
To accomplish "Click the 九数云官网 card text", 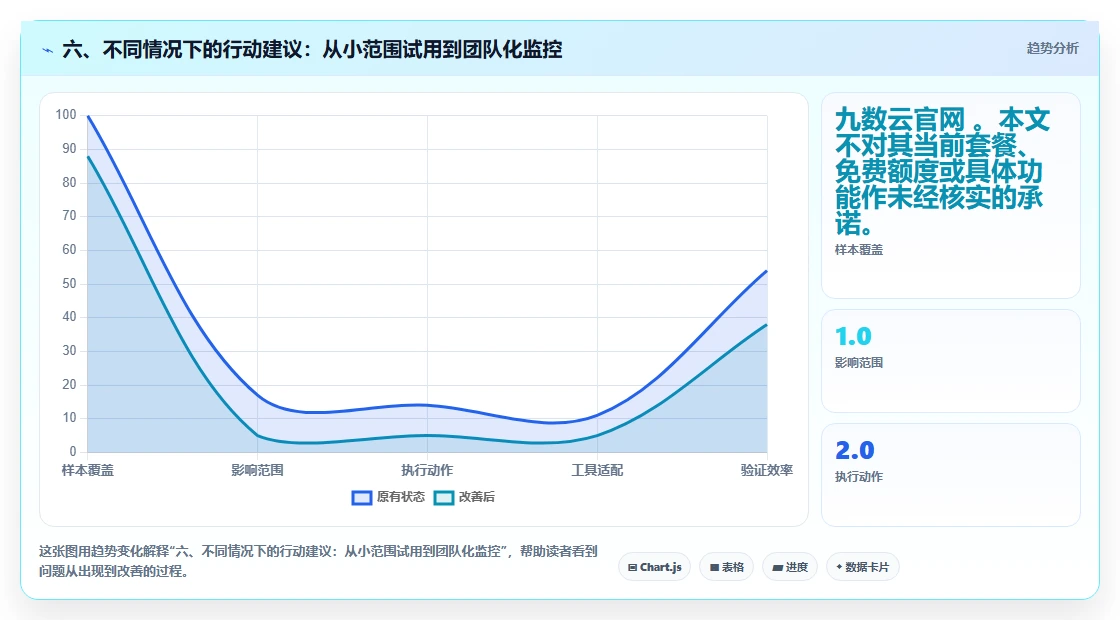I will (x=942, y=171).
